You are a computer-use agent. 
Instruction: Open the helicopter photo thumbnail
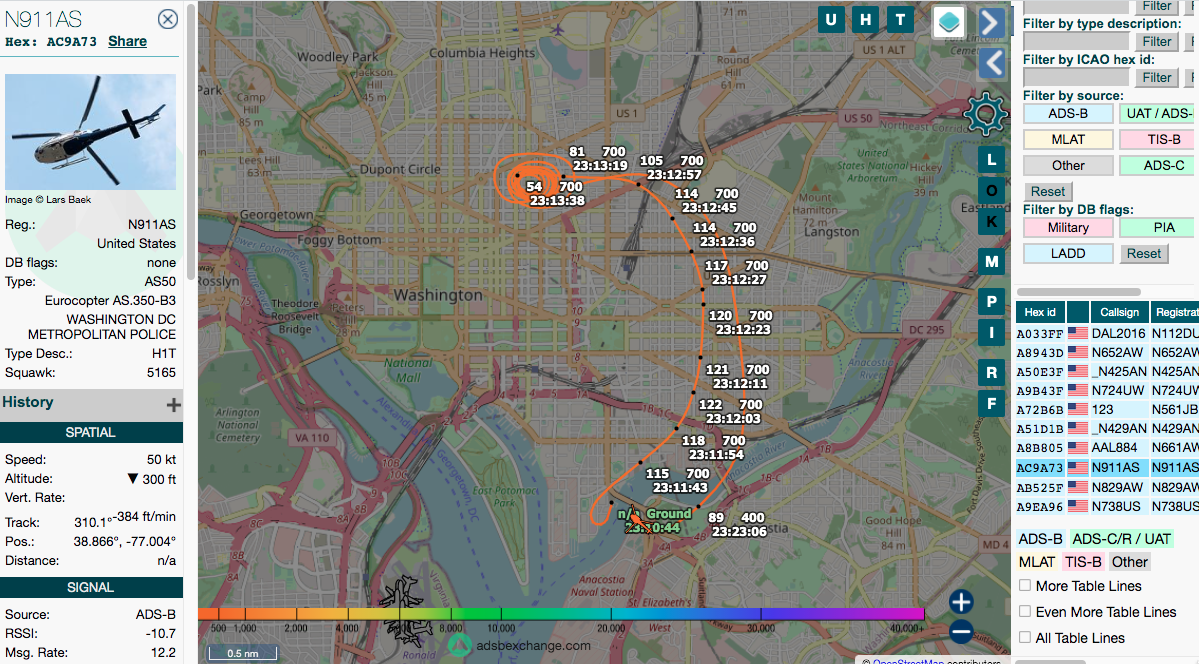pyautogui.click(x=90, y=132)
